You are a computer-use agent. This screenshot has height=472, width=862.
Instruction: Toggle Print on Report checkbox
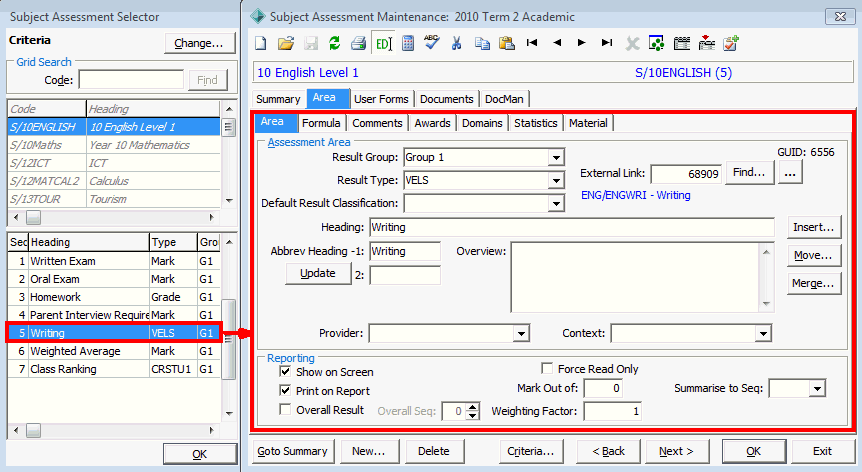point(285,390)
